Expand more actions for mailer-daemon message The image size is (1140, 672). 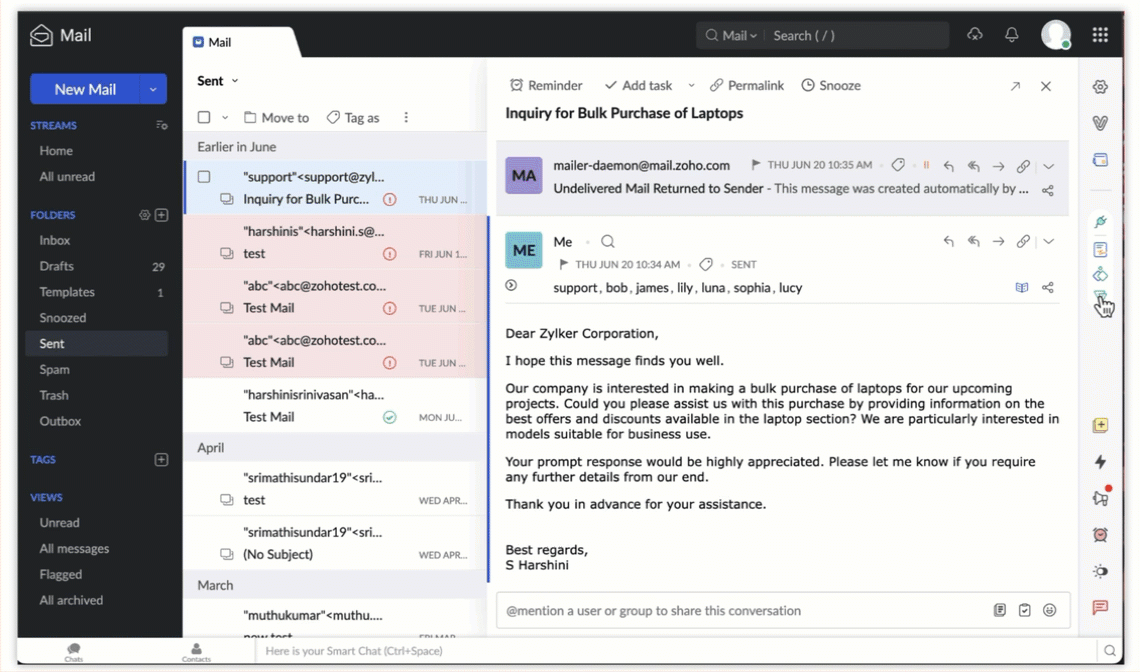tap(1048, 166)
